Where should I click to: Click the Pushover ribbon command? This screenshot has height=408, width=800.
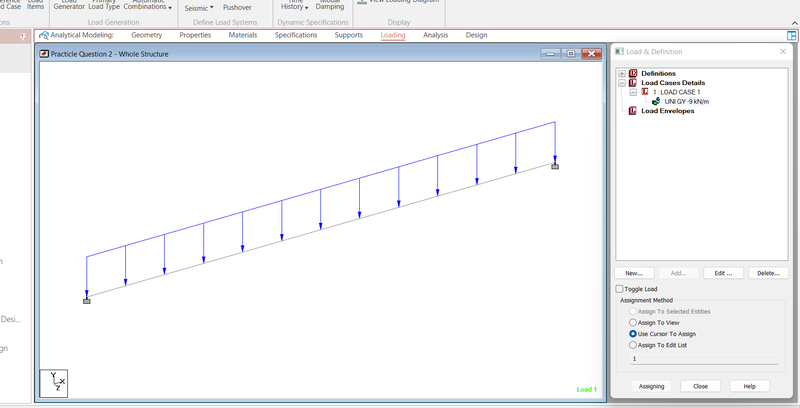237,8
